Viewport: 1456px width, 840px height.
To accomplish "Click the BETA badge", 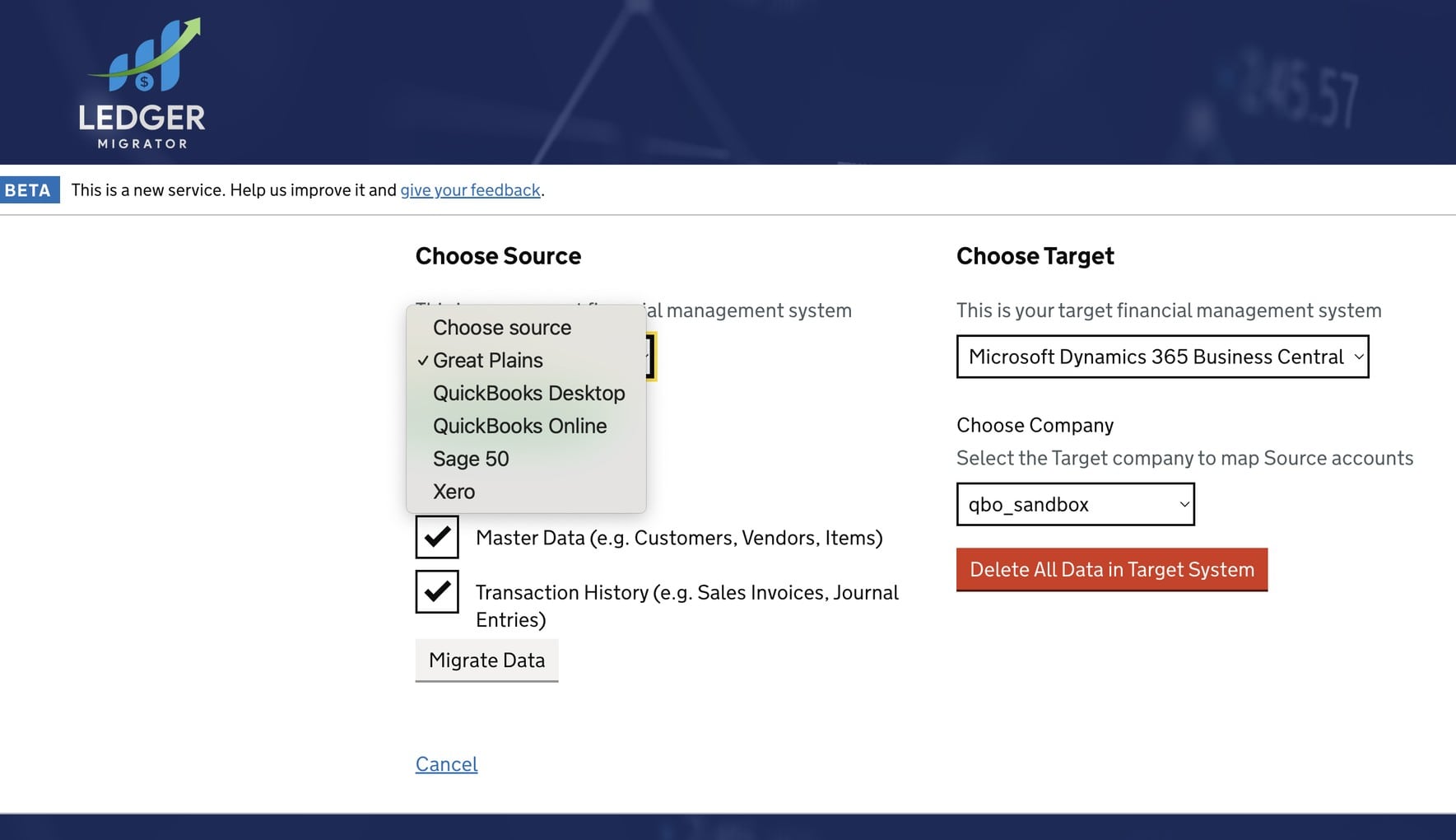I will (30, 189).
